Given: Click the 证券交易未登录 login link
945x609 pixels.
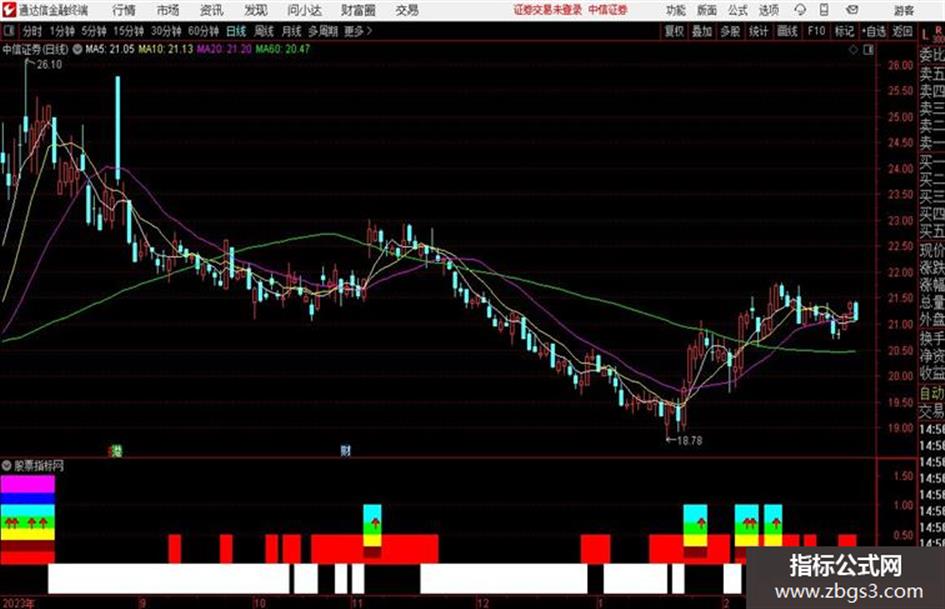Looking at the screenshot, I should (548, 10).
